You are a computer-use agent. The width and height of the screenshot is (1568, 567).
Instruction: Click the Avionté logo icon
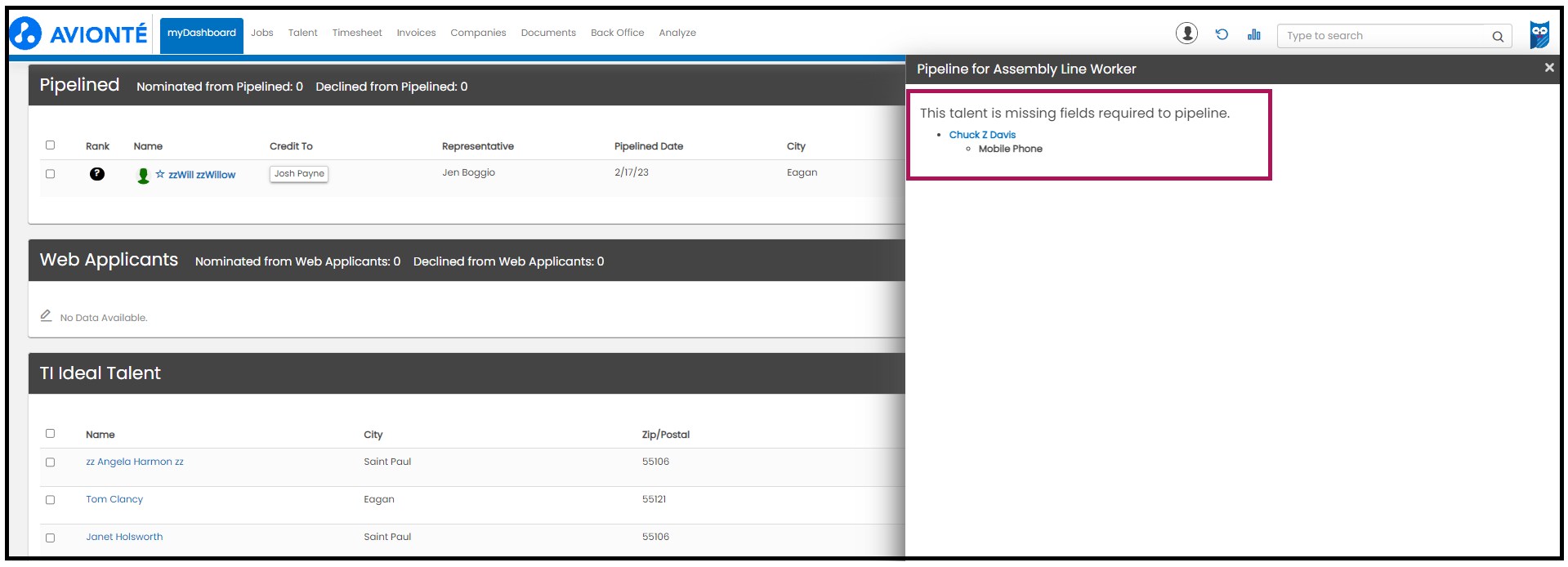[25, 33]
